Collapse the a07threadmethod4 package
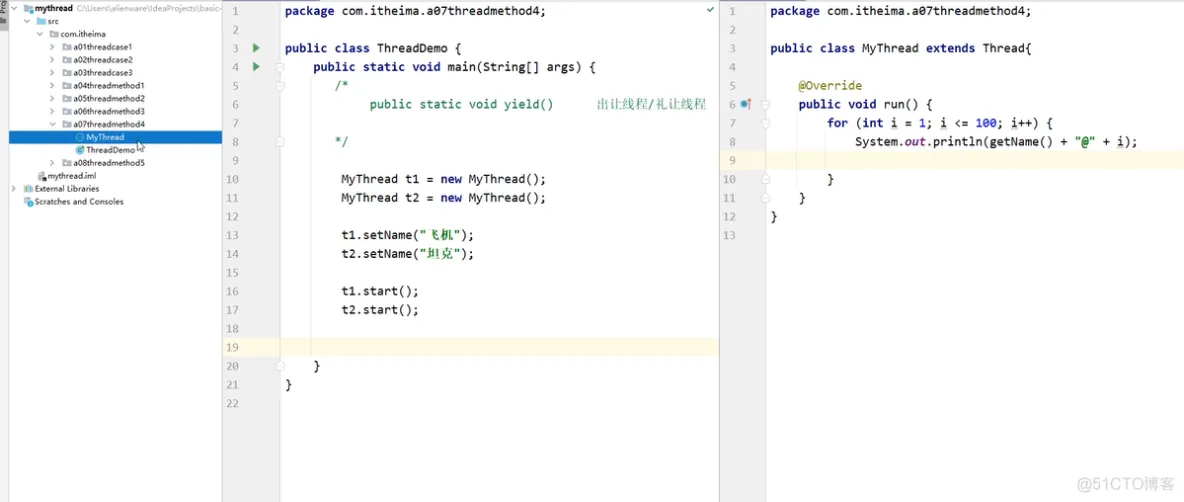 pos(52,124)
